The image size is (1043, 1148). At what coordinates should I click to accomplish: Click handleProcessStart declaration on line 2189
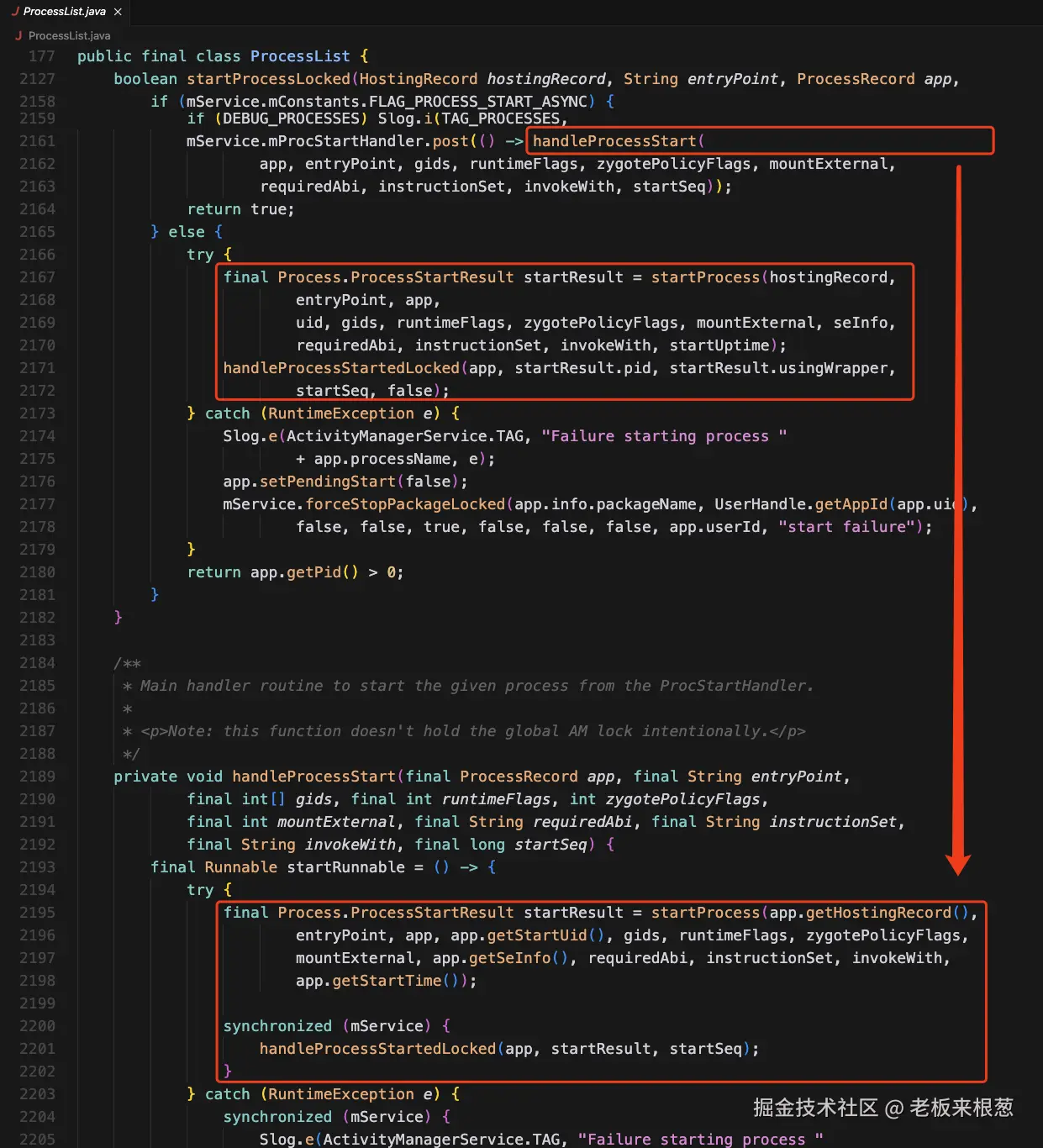313,777
